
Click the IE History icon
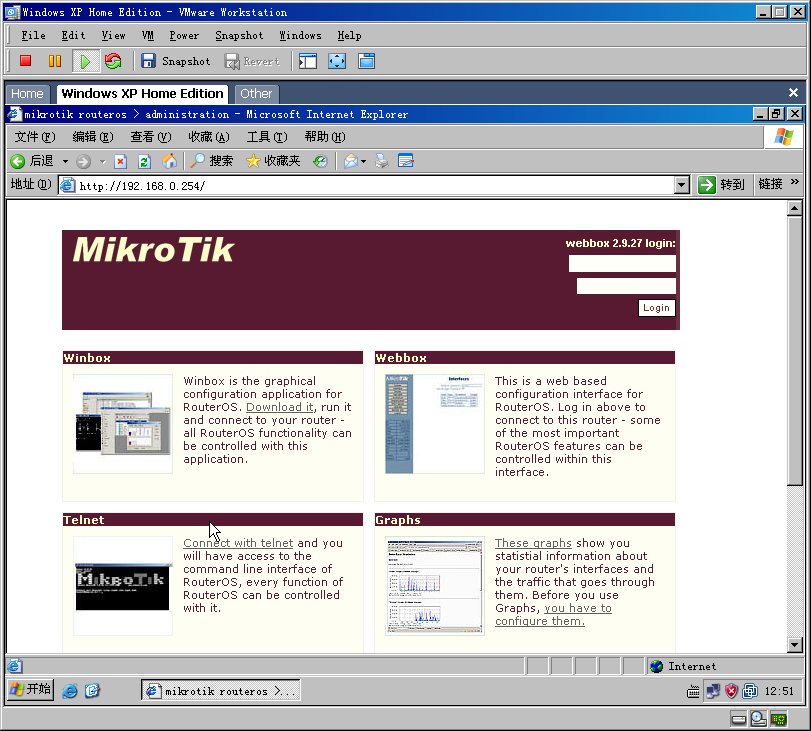[320, 161]
